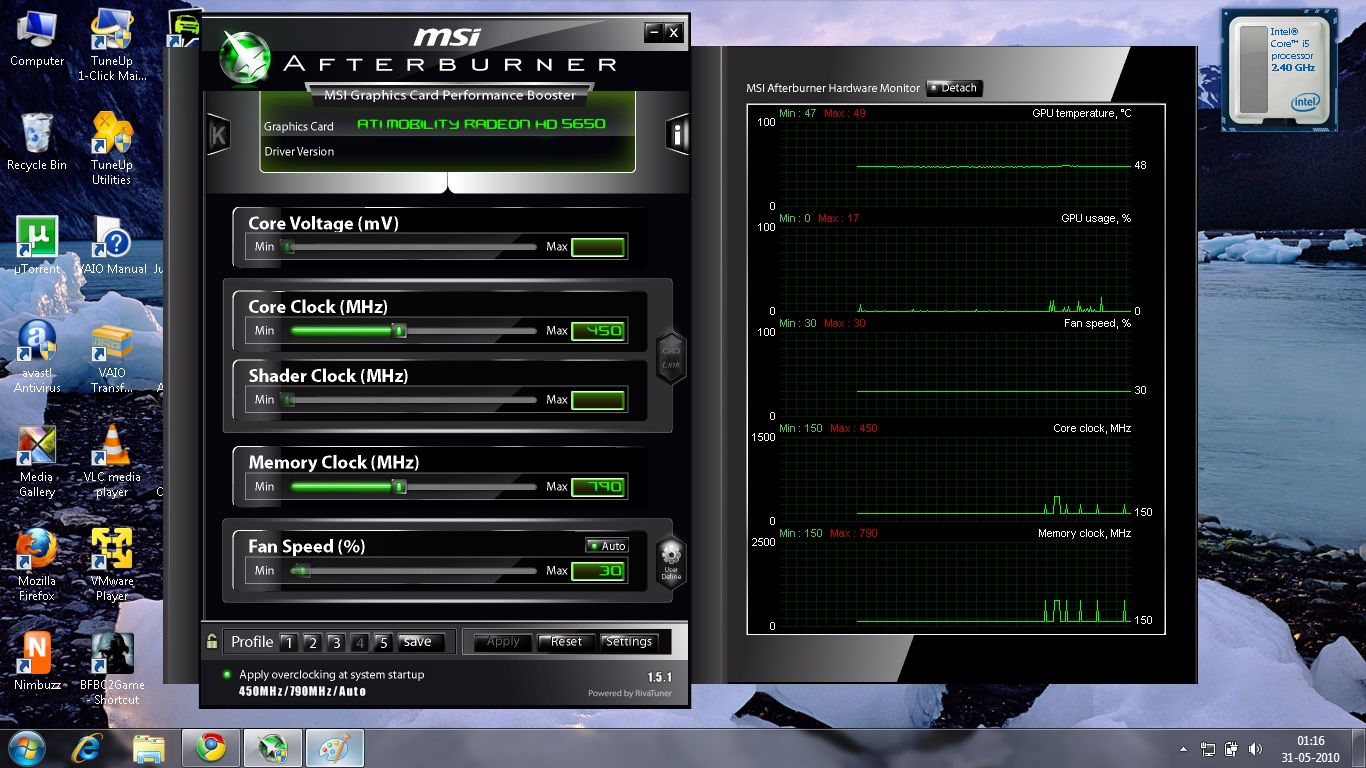
Task: Select Profile slot 1
Action: pos(288,643)
